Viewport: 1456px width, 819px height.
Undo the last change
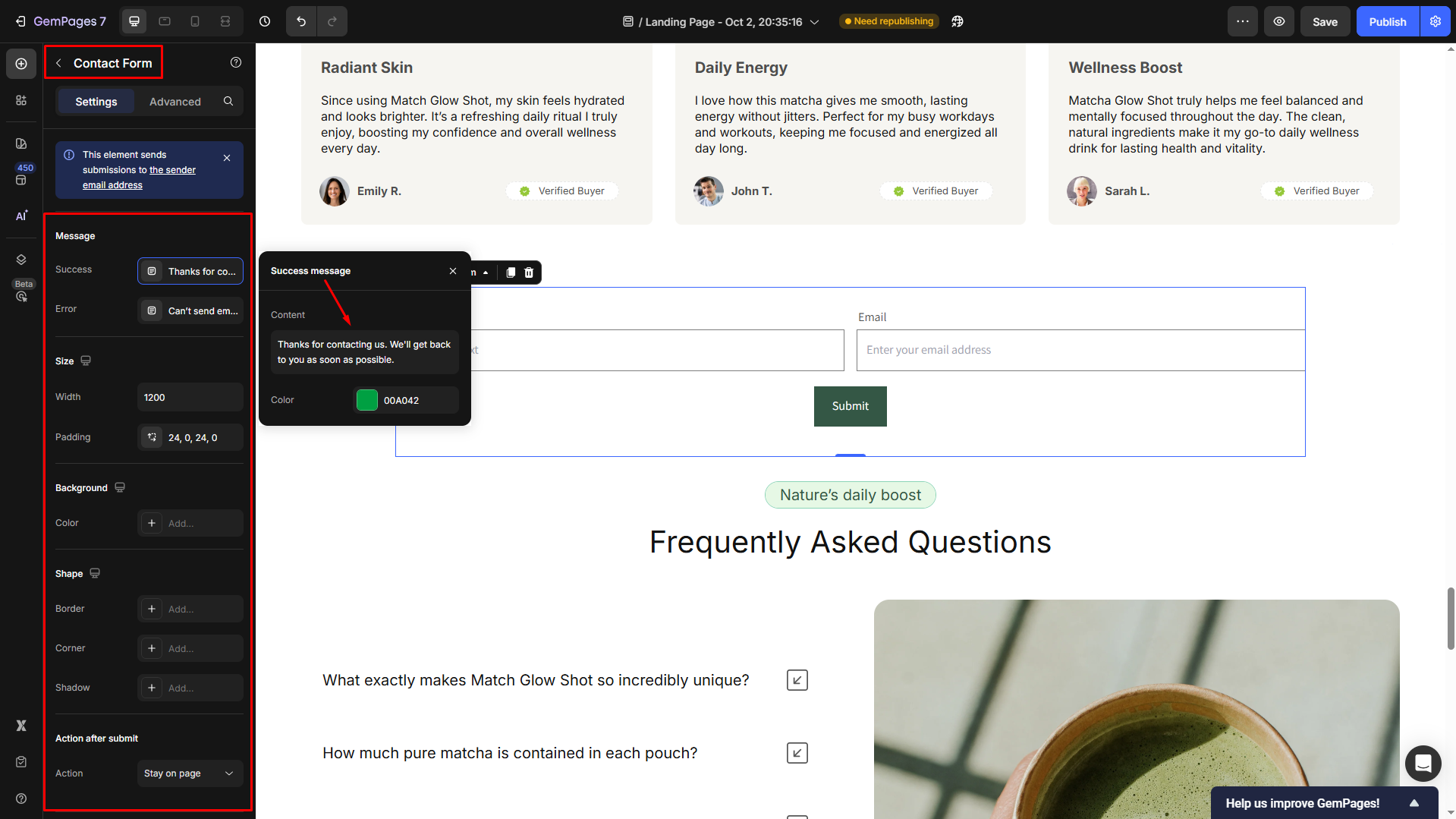tap(301, 21)
